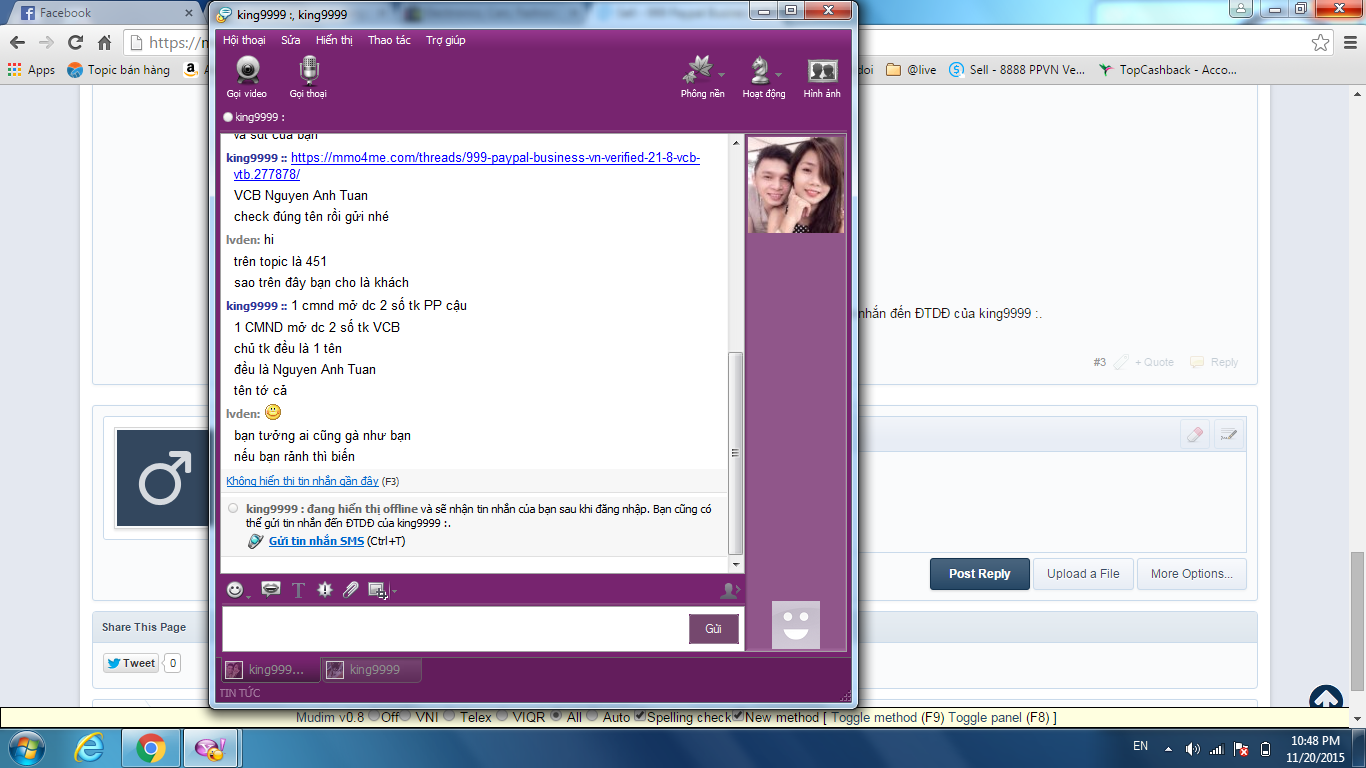Open the emoticon picker in chat toolbar
Image resolution: width=1366 pixels, height=768 pixels.
(234, 590)
